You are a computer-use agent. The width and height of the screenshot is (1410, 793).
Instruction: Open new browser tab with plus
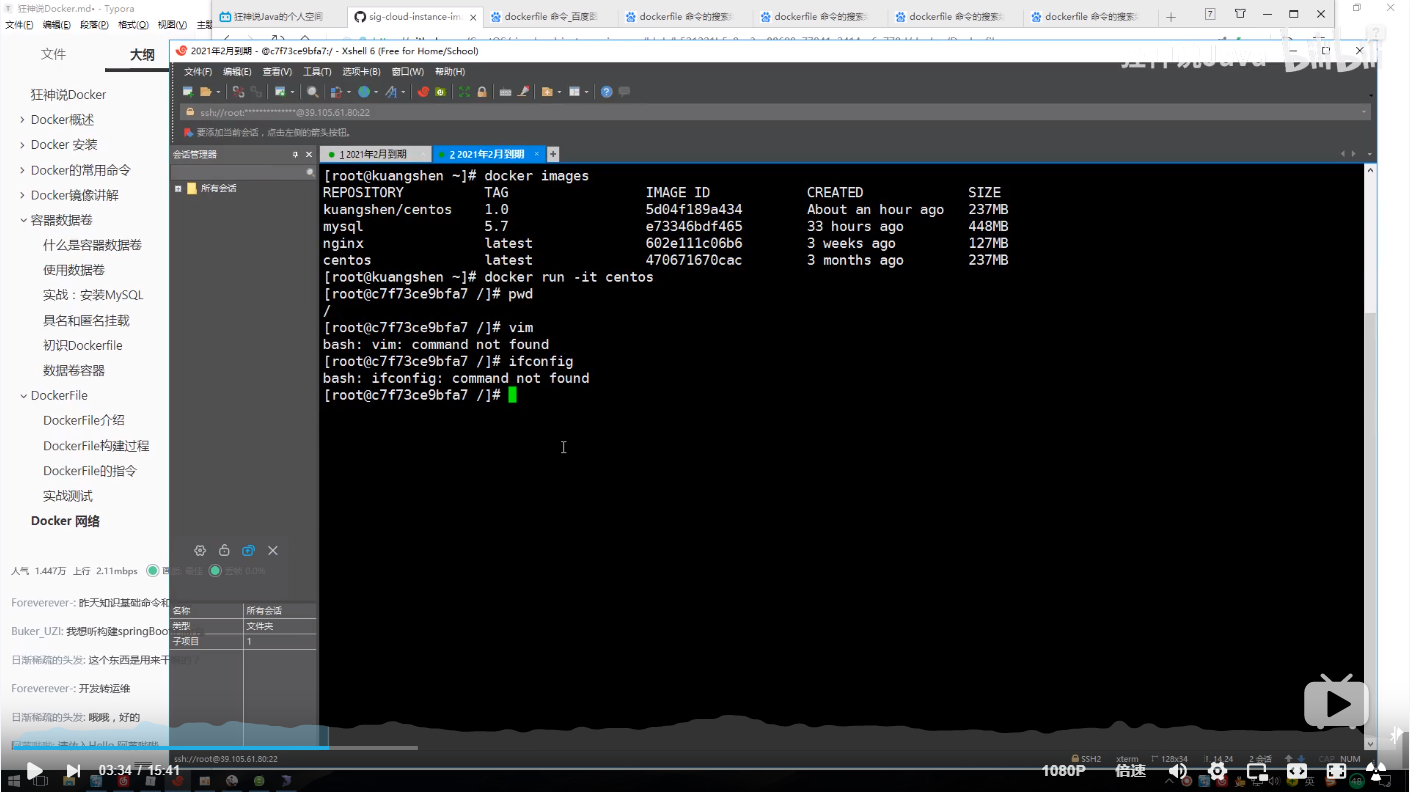click(x=1171, y=17)
